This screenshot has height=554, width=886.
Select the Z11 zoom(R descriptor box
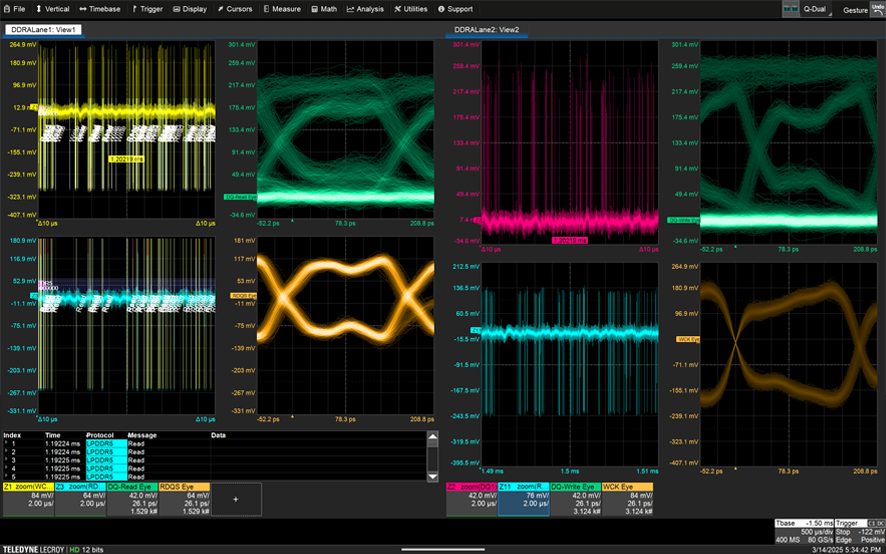523,498
